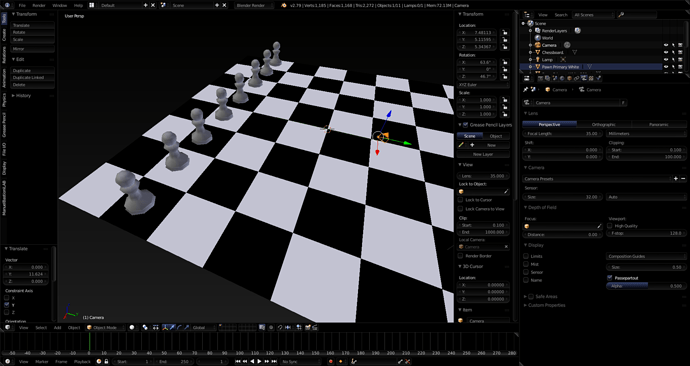The width and height of the screenshot is (690, 366).
Task: Click the jump to first frame button
Action: coord(238,362)
